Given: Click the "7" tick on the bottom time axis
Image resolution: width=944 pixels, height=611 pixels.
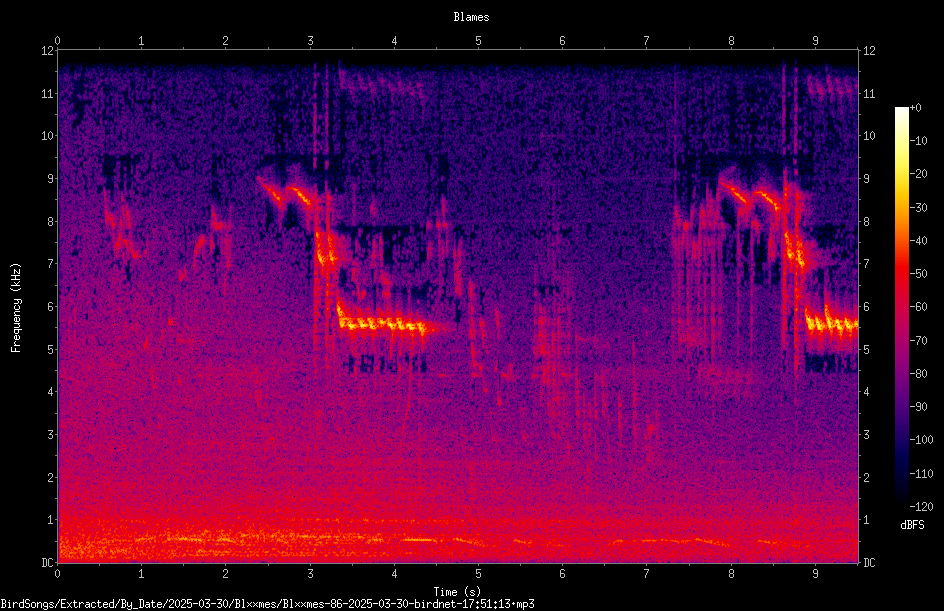Looking at the screenshot, I should tap(647, 574).
